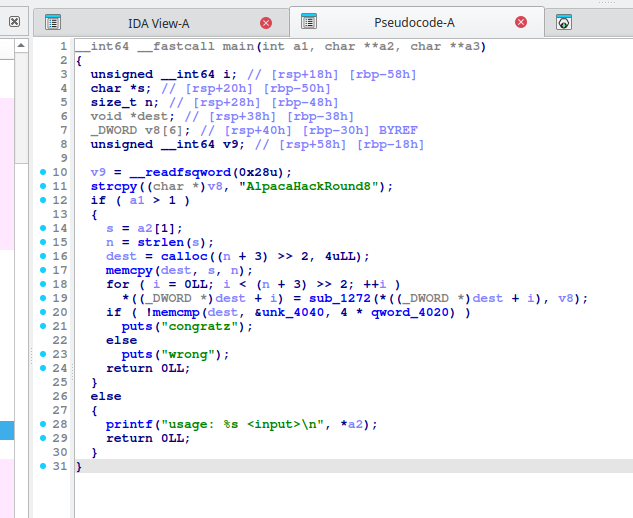The height and width of the screenshot is (518, 633).
Task: Toggle breakpoint dot on line 10
Action: (x=41, y=173)
